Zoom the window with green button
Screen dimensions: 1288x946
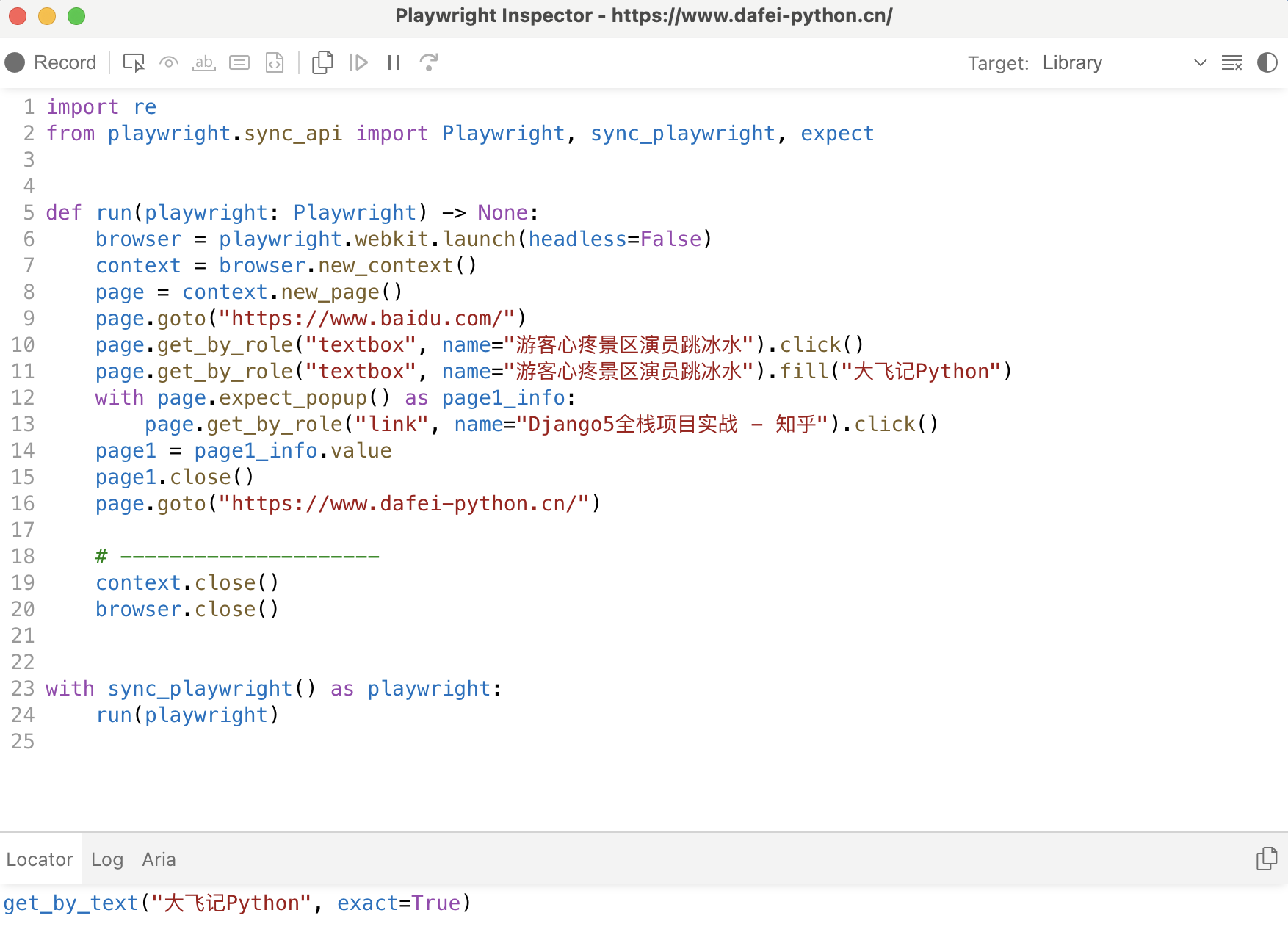76,15
